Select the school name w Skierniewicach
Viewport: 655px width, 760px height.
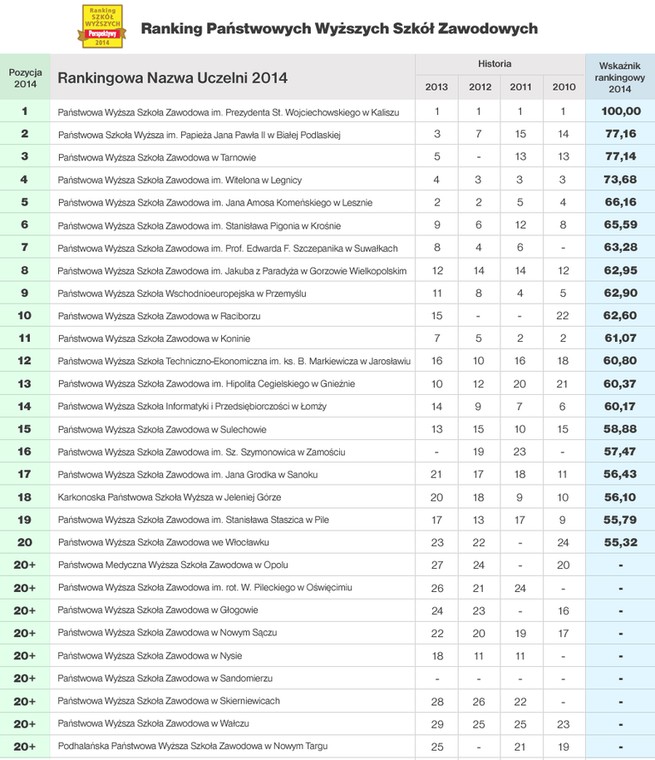(x=169, y=701)
